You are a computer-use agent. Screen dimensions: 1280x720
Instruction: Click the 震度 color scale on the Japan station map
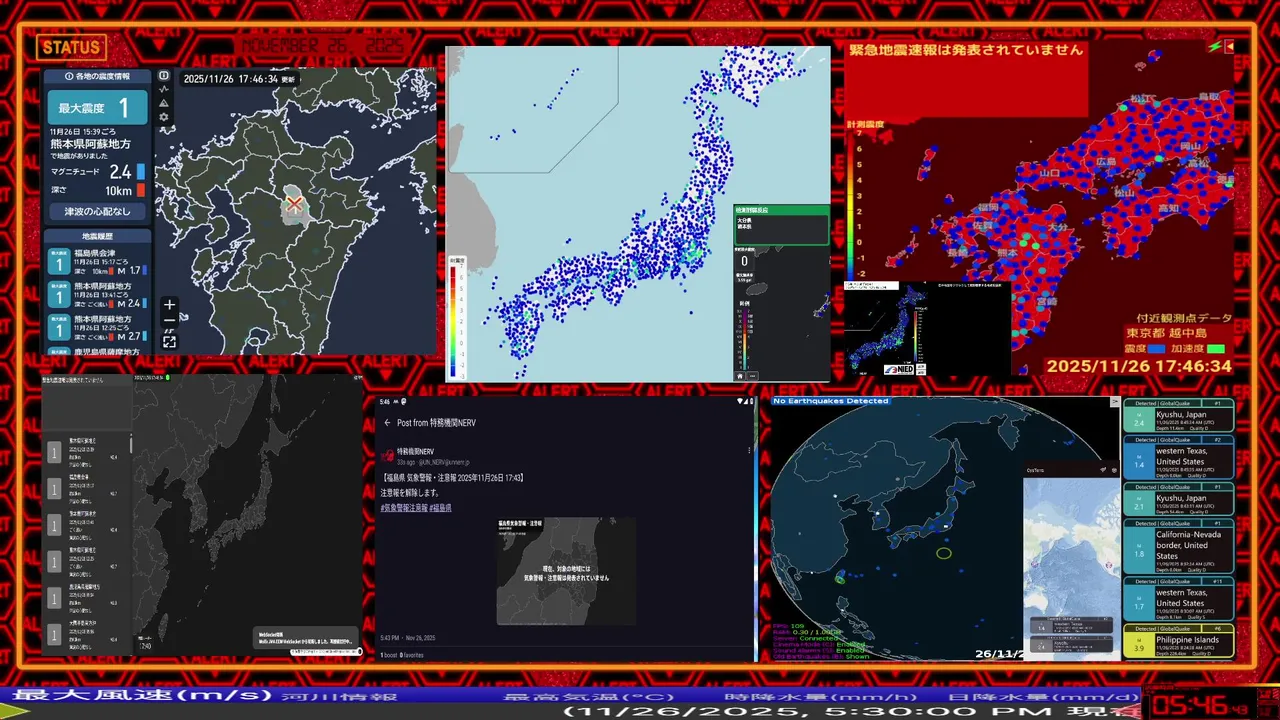coord(457,317)
